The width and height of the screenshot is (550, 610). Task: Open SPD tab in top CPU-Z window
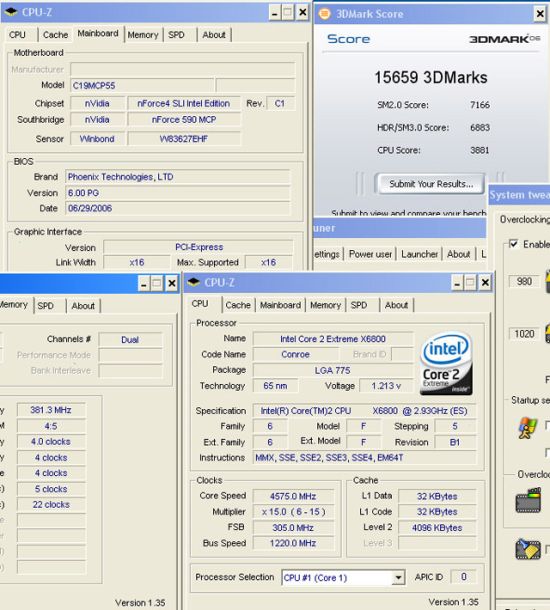[x=176, y=35]
